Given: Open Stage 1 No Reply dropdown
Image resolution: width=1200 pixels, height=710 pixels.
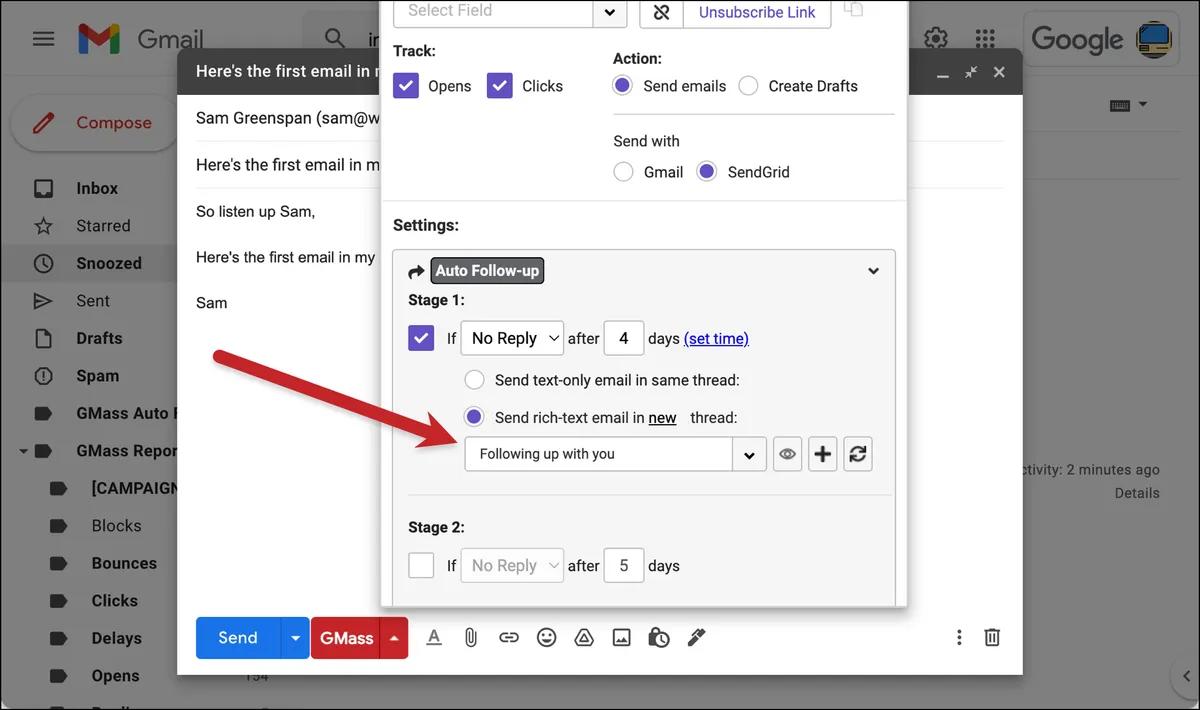Looking at the screenshot, I should click(512, 338).
